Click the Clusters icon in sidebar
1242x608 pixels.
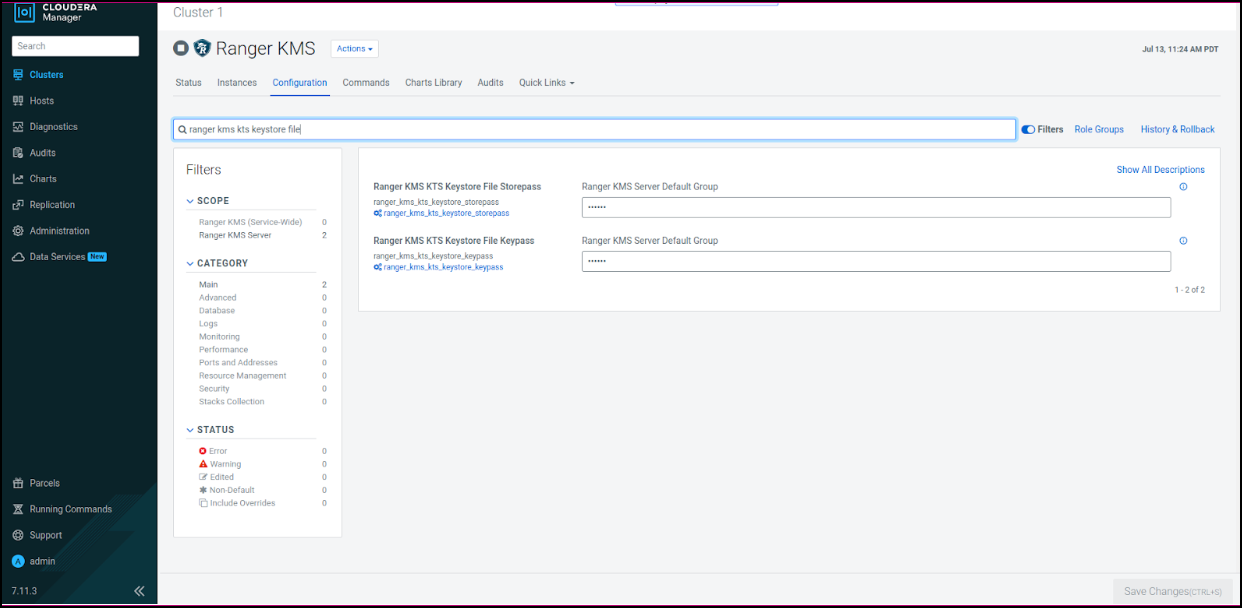(18, 75)
